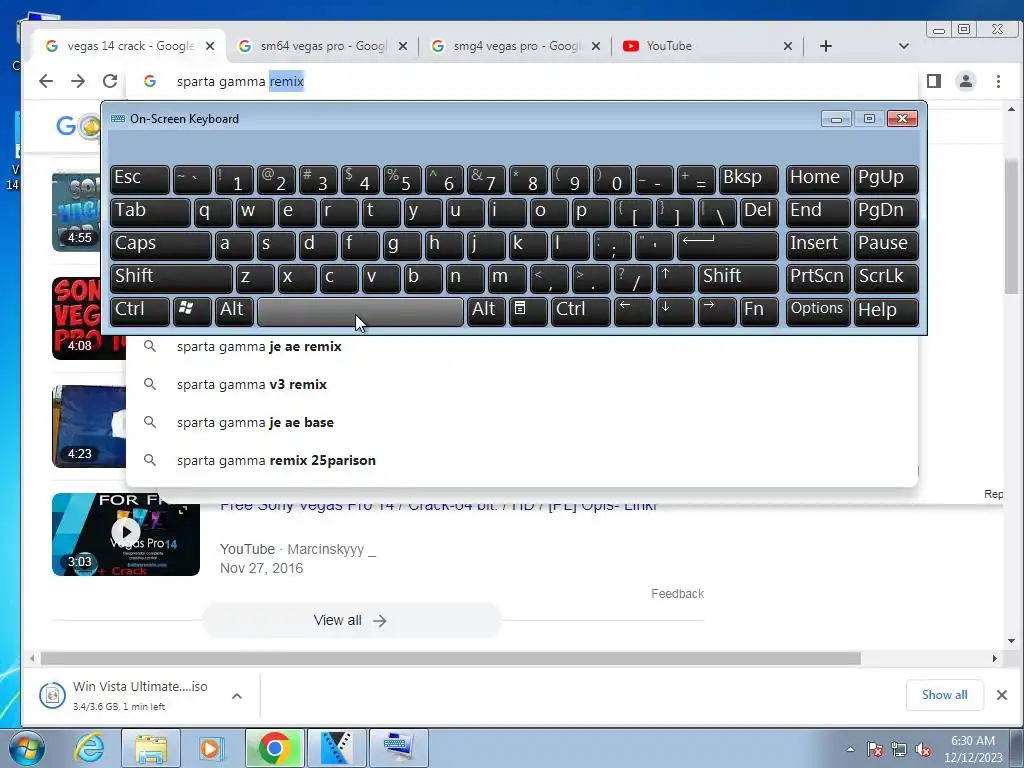Toggle left Ctrl key on keyboard
The image size is (1024, 768).
click(140, 311)
